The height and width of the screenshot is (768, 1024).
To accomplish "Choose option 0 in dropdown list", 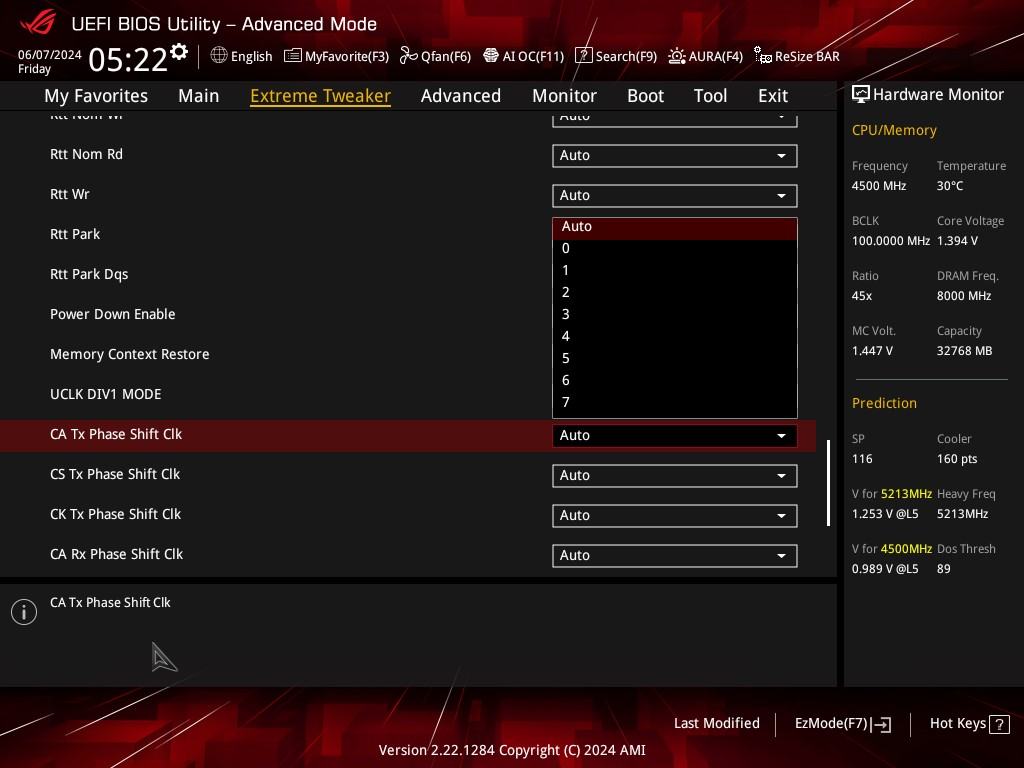I will [x=675, y=248].
